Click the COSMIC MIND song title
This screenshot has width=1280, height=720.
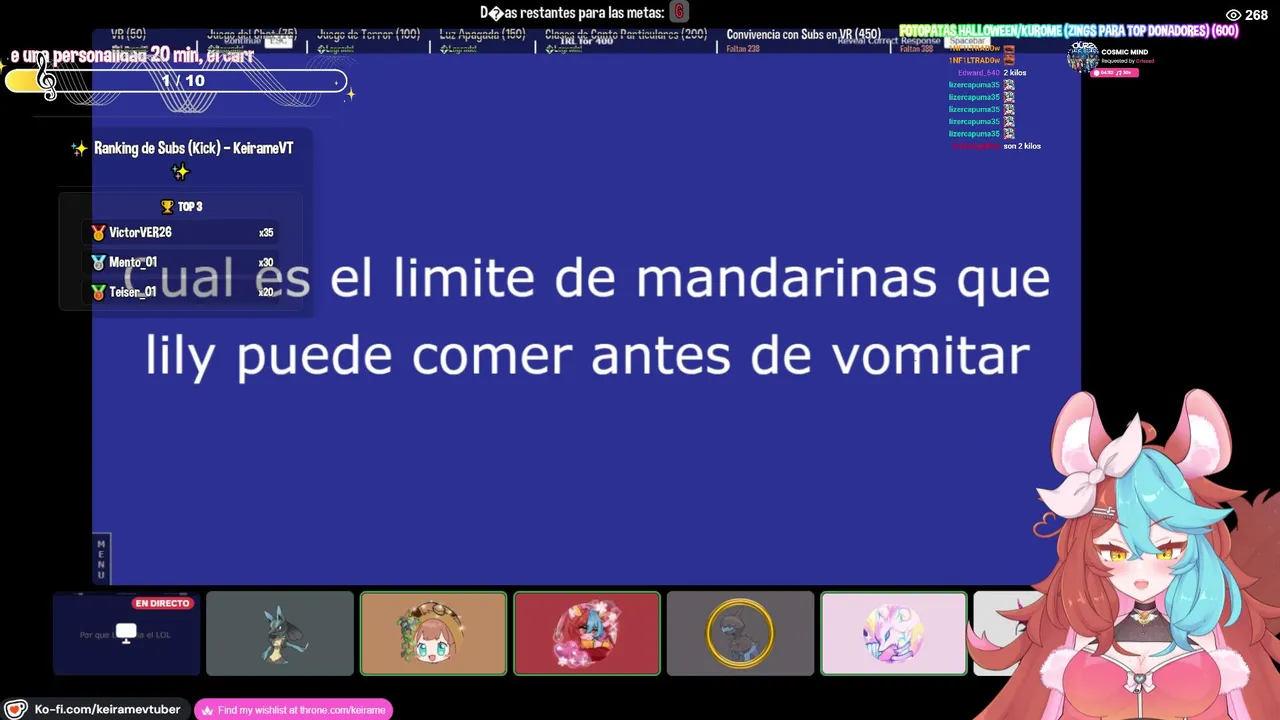click(1124, 52)
